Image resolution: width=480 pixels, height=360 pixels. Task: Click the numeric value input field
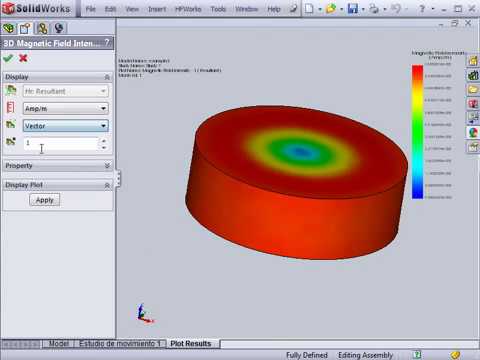click(61, 144)
